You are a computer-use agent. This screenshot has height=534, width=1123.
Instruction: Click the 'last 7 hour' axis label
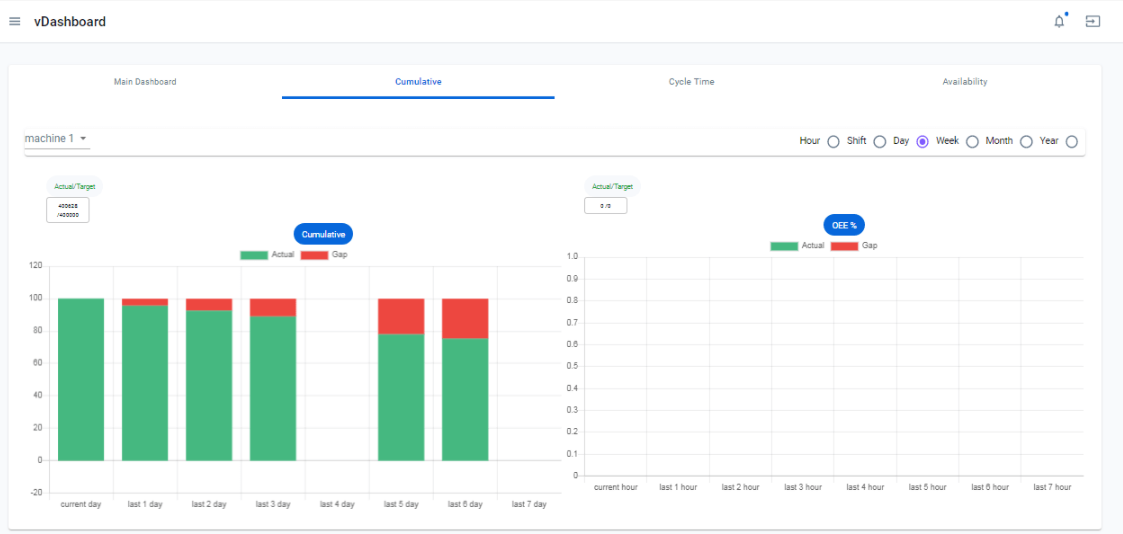[x=1052, y=487]
